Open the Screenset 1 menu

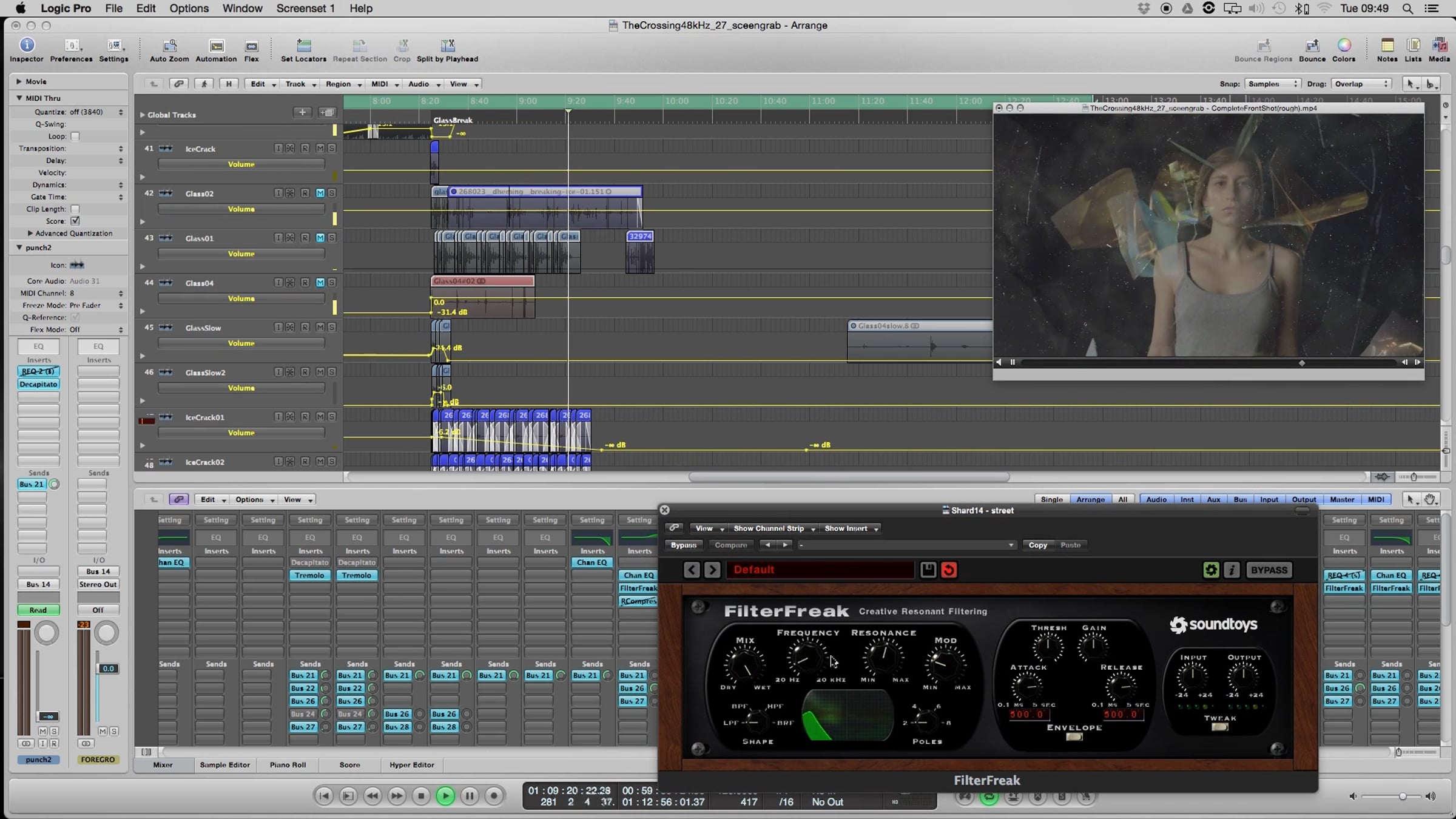[x=305, y=8]
